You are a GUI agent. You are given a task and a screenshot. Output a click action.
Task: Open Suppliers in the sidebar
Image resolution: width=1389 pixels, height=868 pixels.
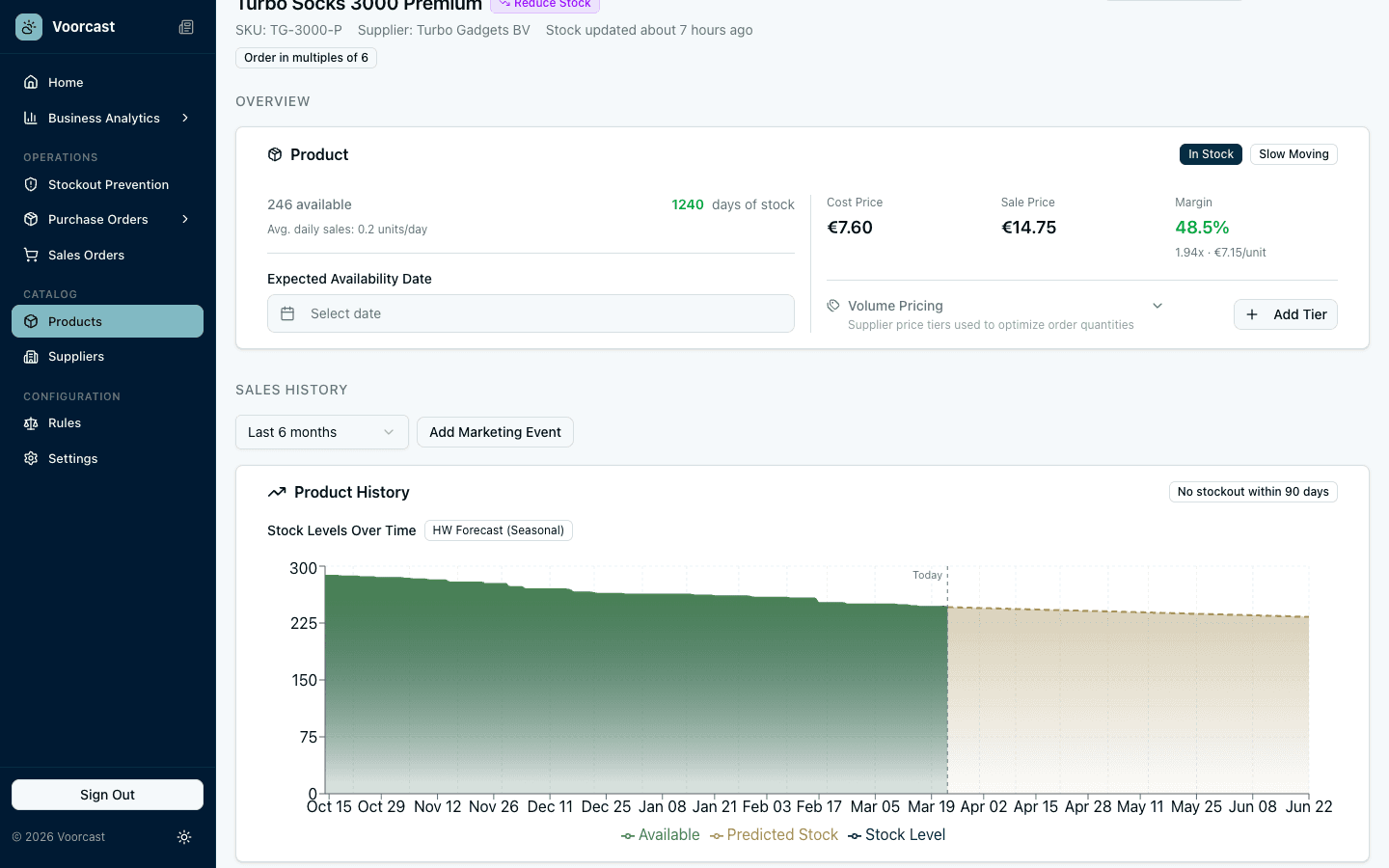[x=76, y=356]
